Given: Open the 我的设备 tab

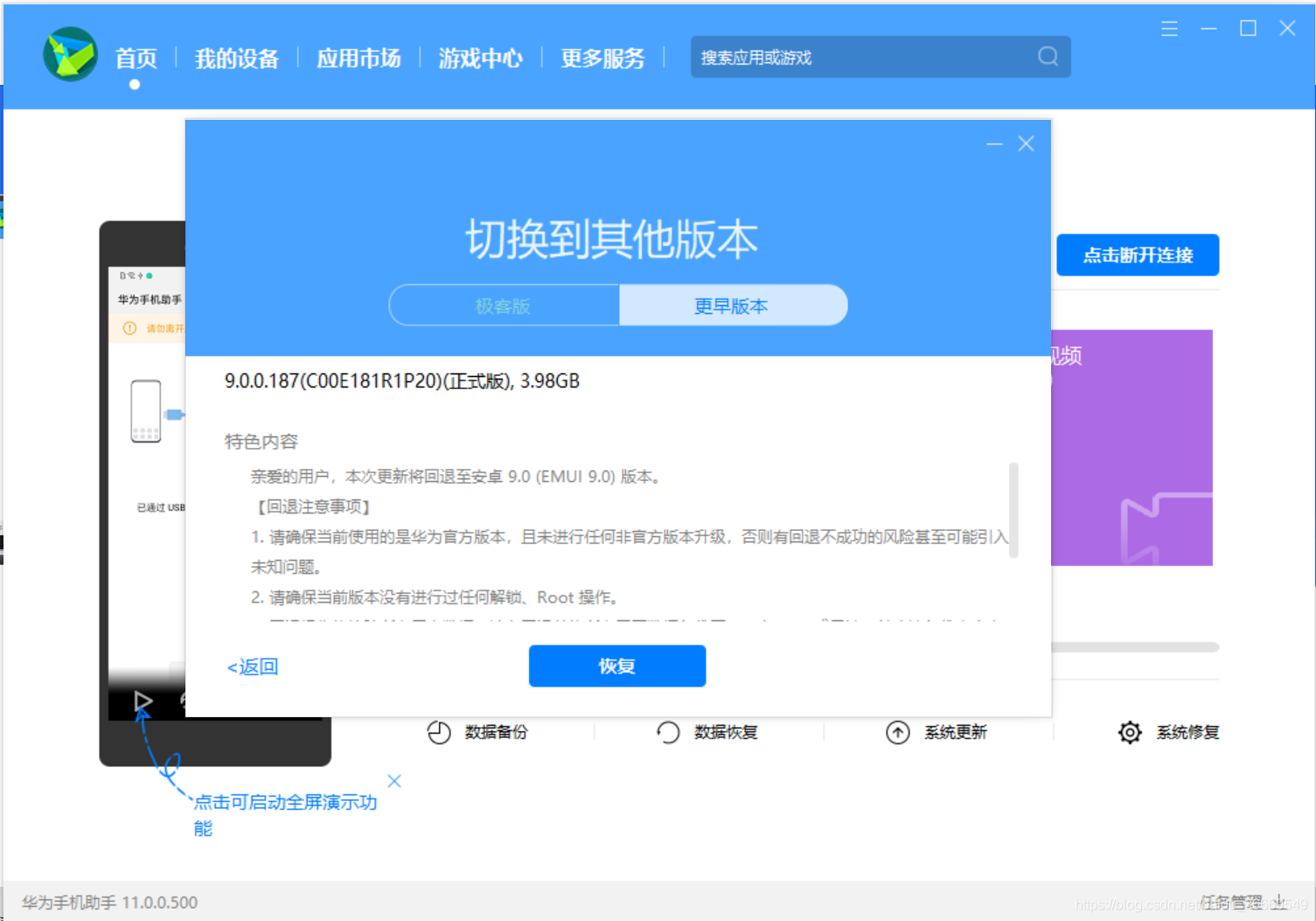Looking at the screenshot, I should point(236,59).
